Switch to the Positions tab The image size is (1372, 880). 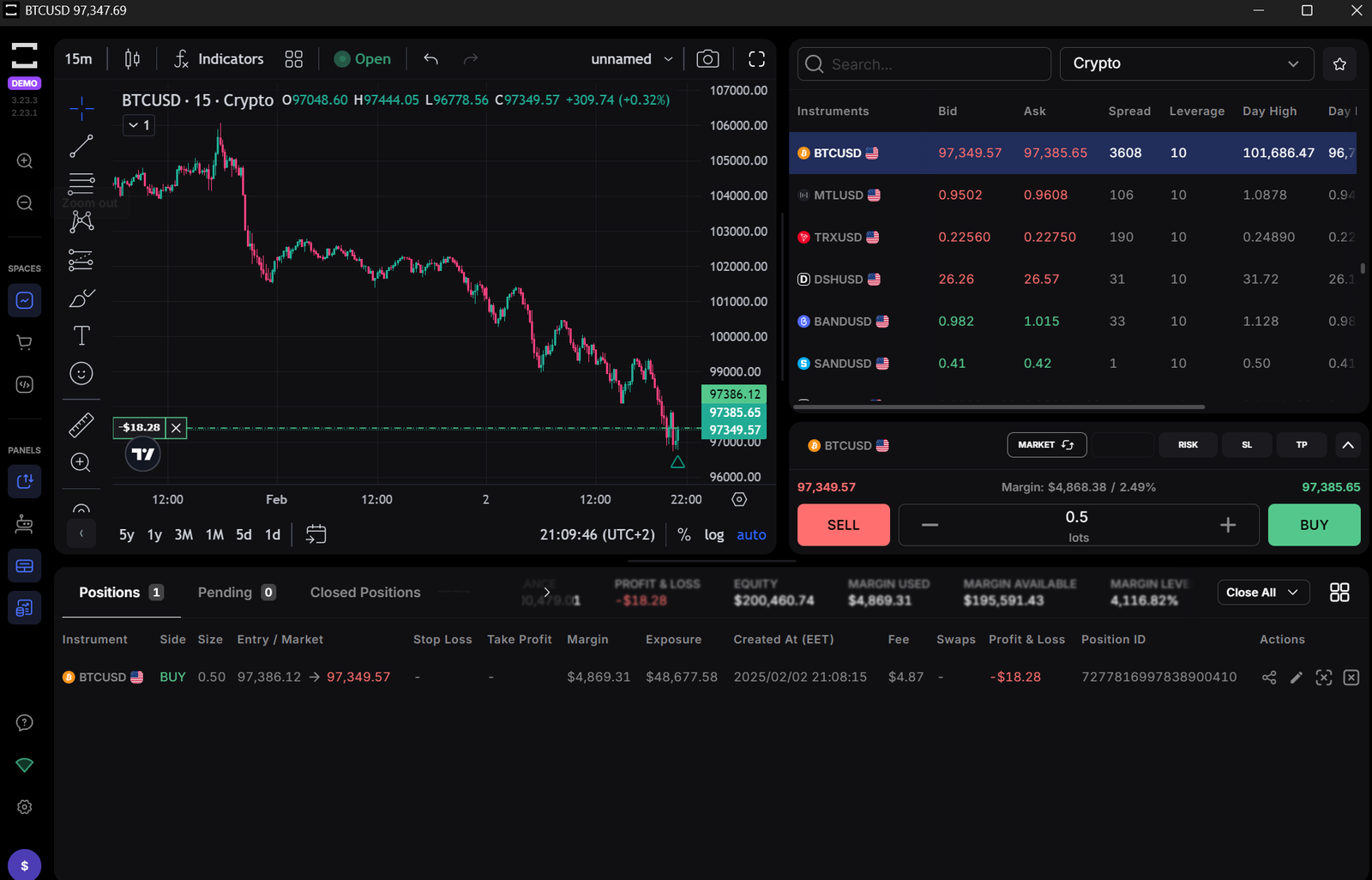point(121,593)
